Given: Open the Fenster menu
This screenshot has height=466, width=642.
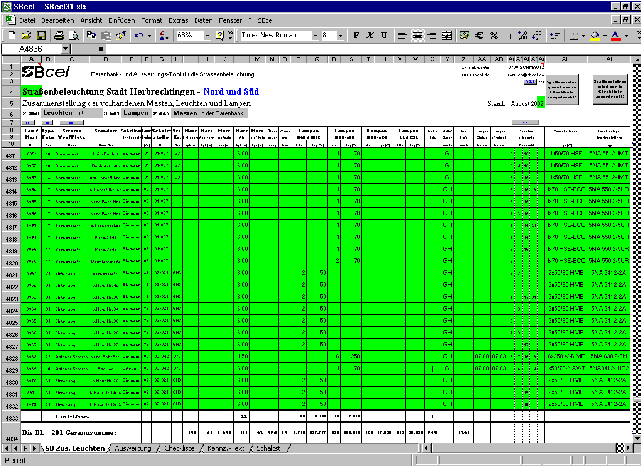Looking at the screenshot, I should tap(230, 20).
